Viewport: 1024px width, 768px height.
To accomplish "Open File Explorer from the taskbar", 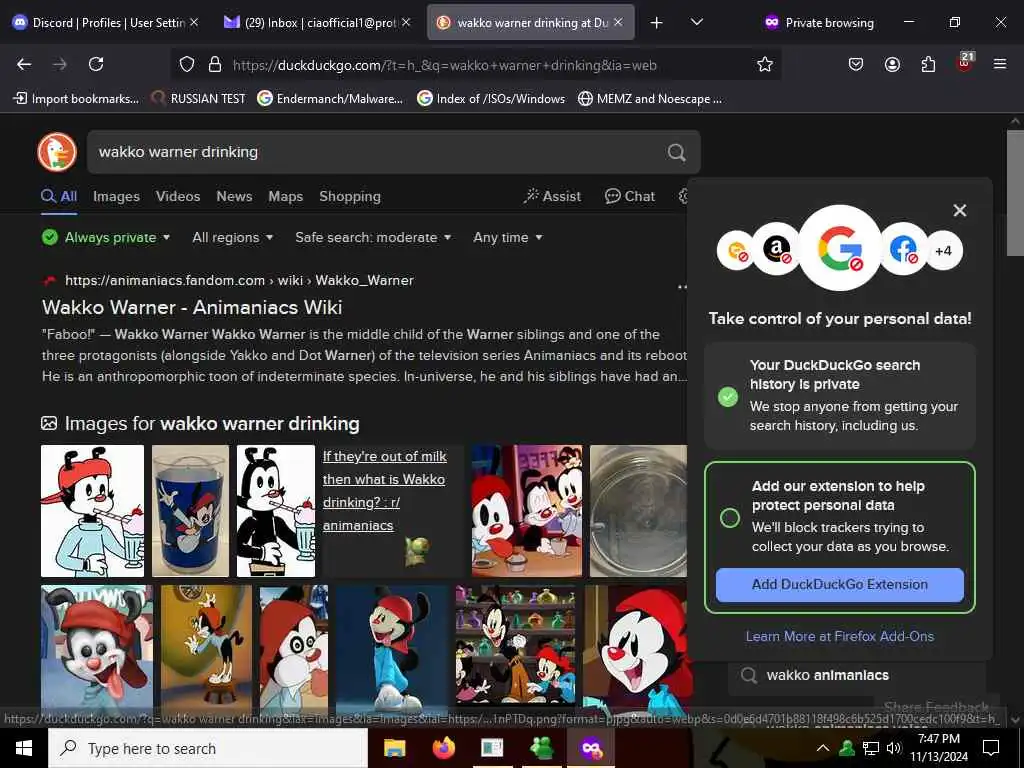I will (394, 748).
